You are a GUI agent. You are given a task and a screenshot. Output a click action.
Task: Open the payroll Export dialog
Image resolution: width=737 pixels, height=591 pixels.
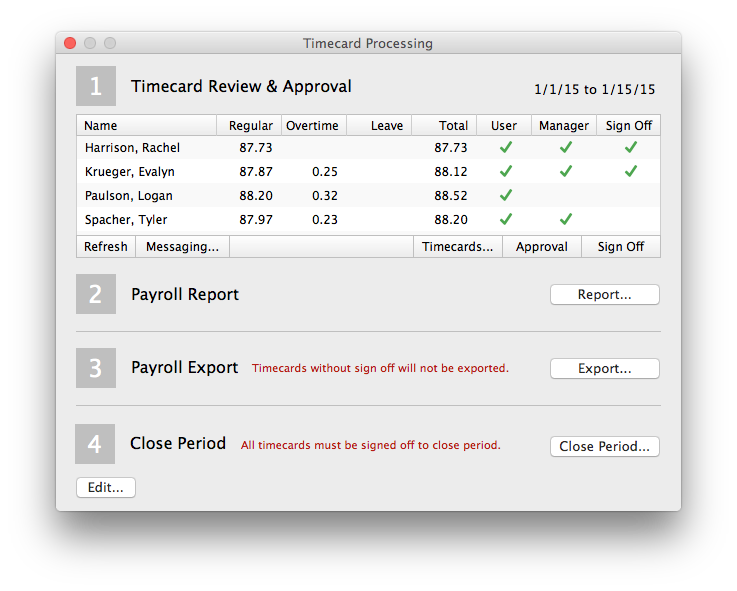[604, 368]
